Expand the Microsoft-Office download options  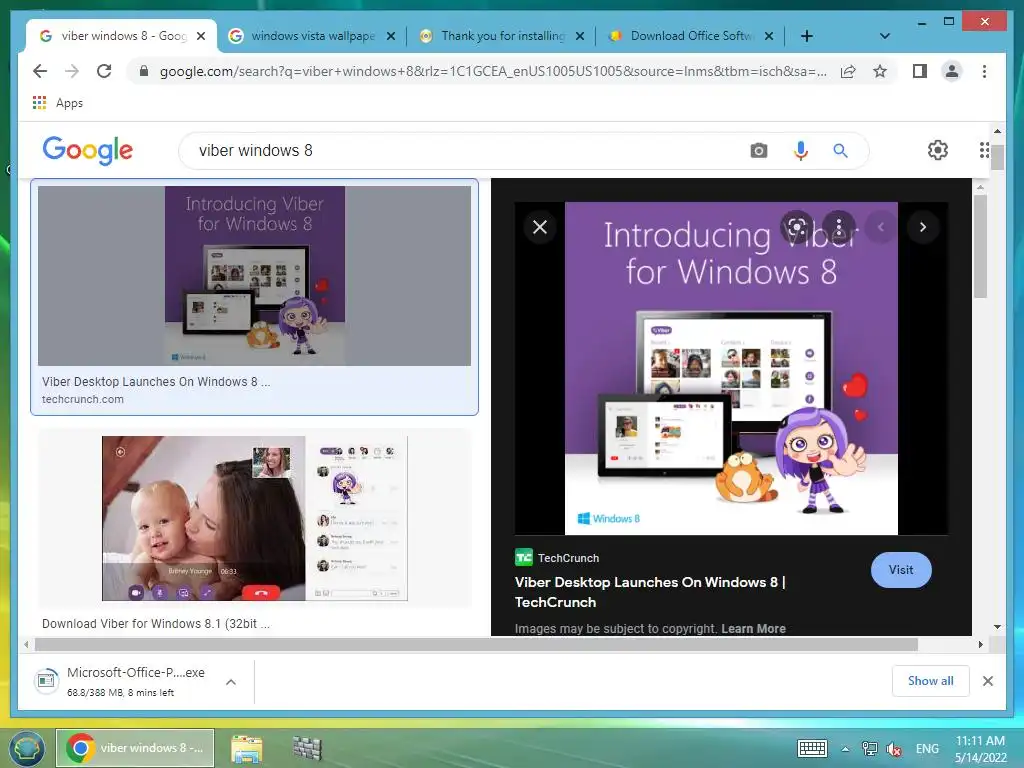[231, 682]
